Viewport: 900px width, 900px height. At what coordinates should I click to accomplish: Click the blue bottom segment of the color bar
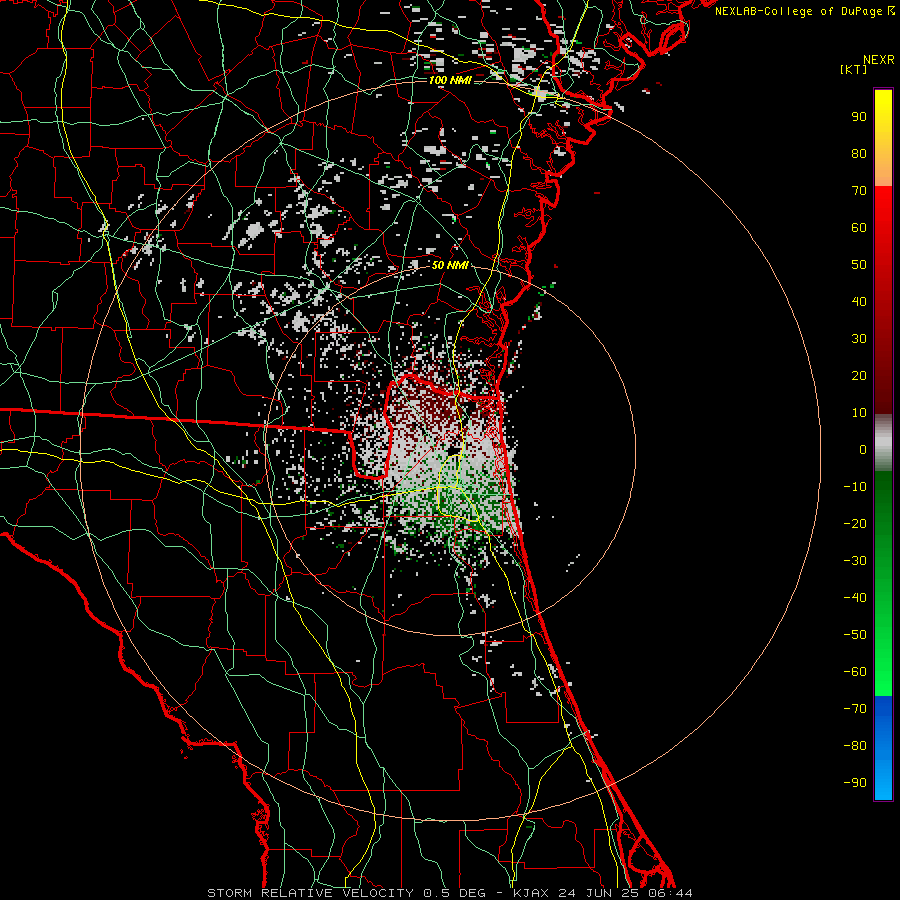tap(883, 748)
